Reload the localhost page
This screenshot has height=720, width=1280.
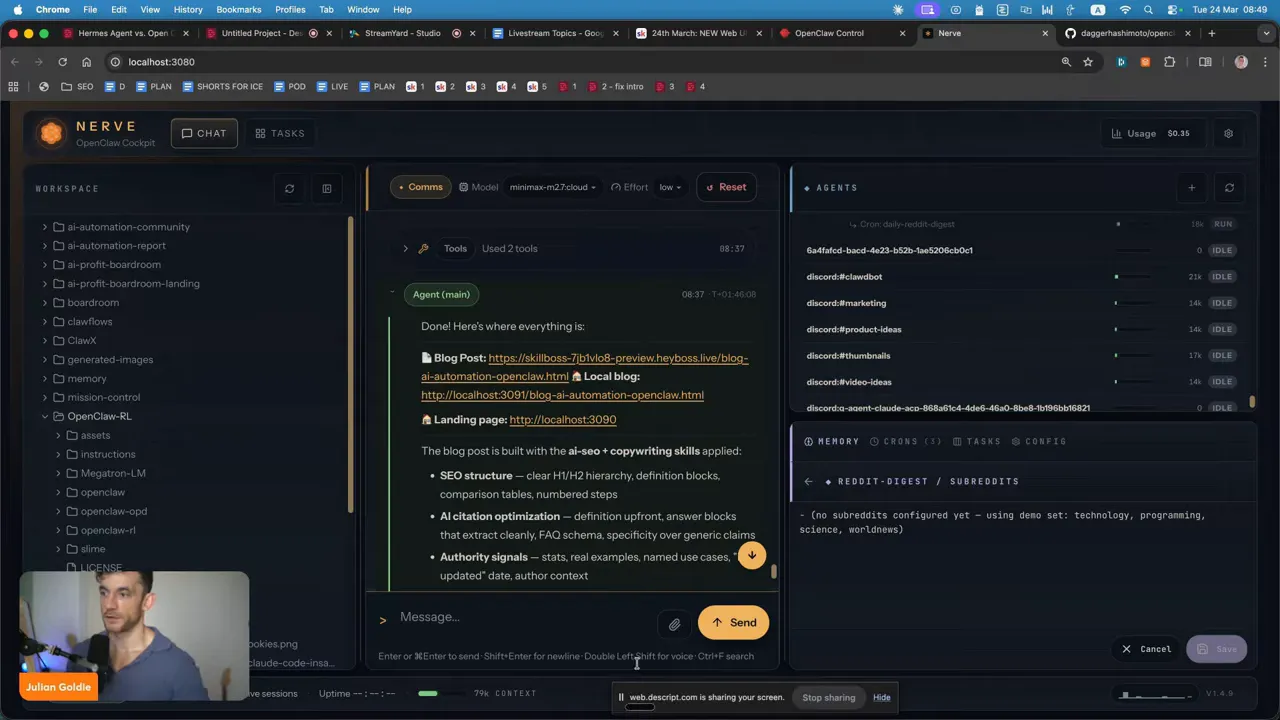coord(62,62)
